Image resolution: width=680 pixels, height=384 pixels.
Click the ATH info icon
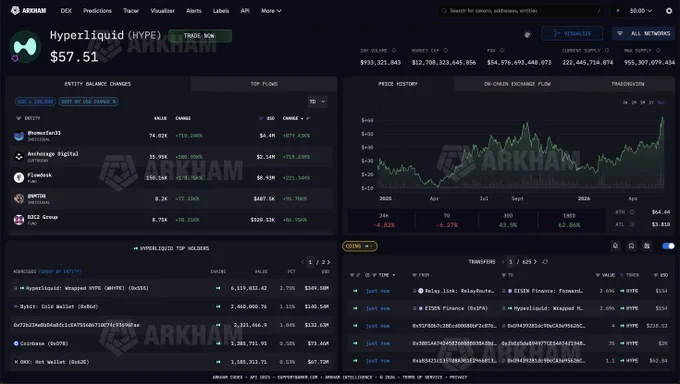point(632,212)
